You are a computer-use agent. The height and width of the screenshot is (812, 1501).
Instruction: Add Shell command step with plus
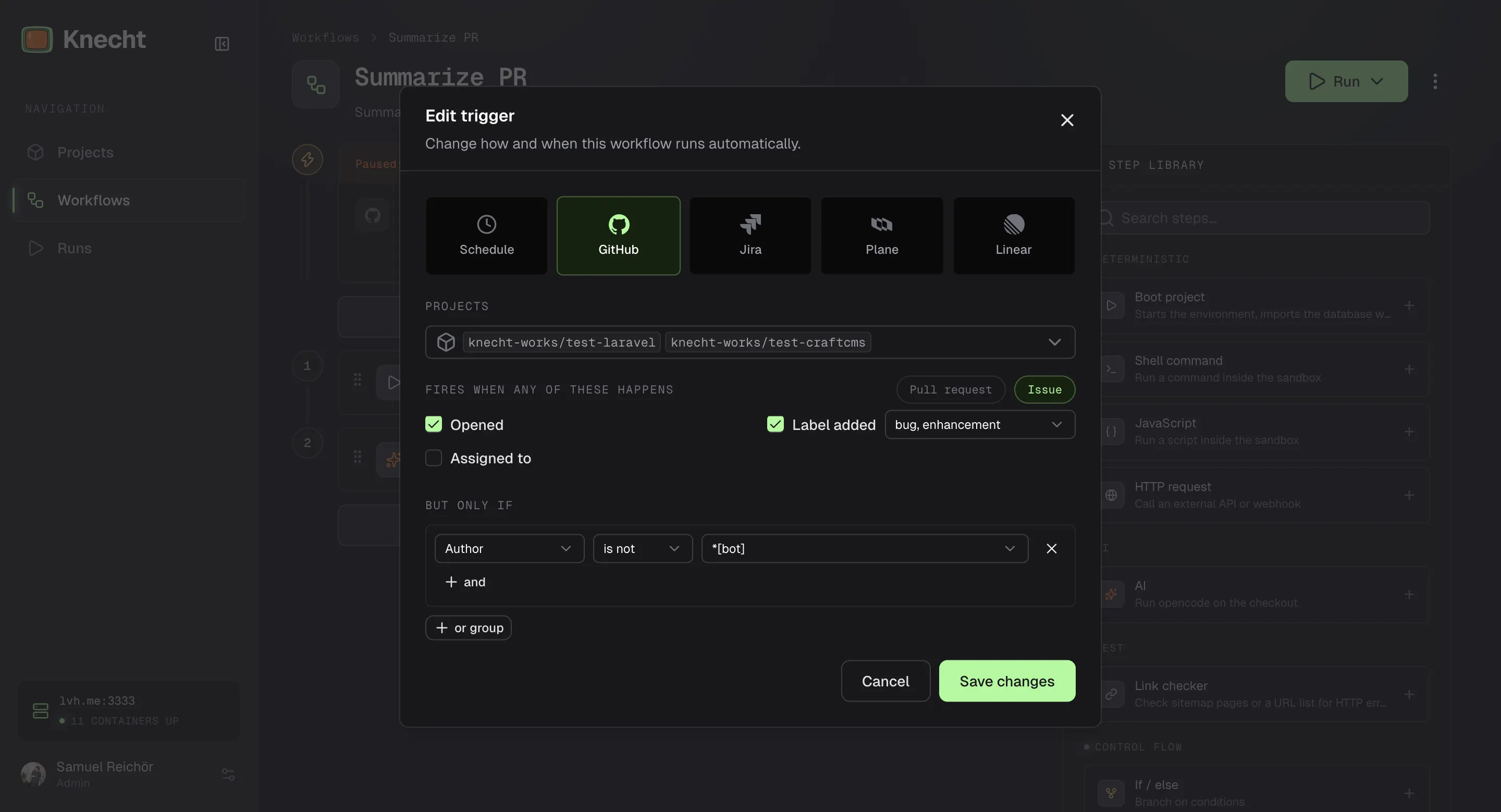coord(1409,370)
